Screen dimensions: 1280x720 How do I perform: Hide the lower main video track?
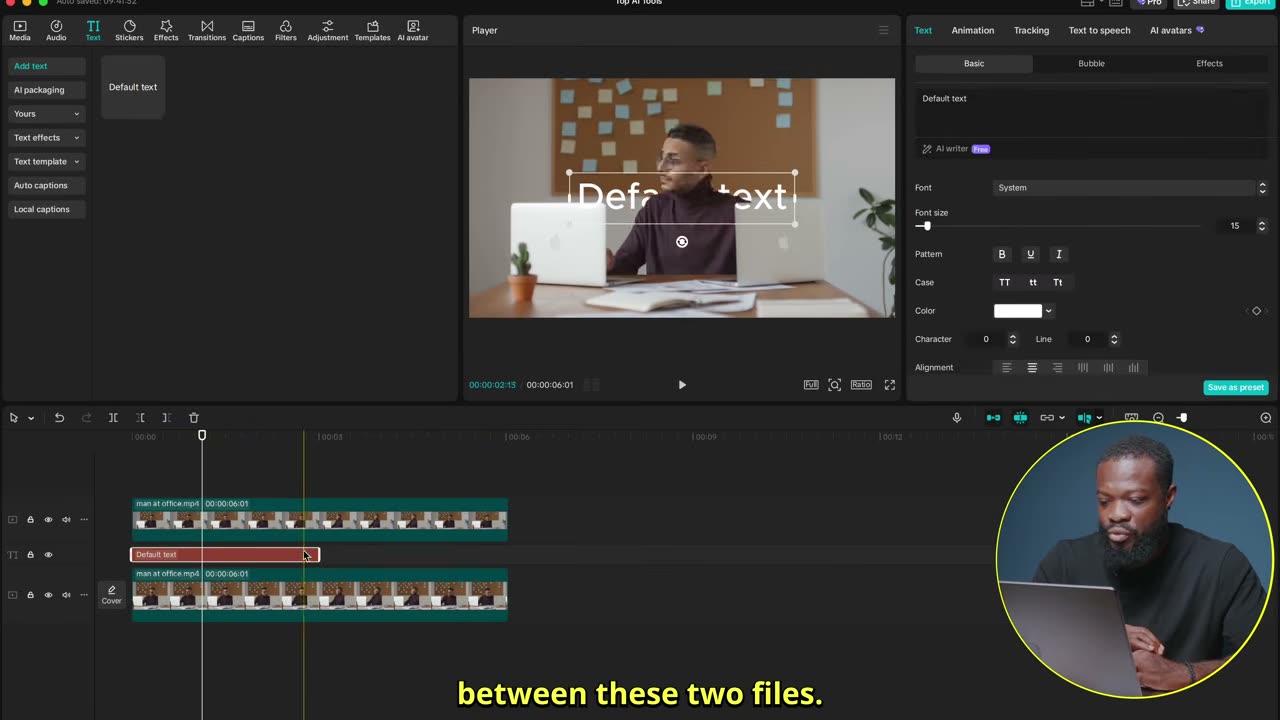48,595
